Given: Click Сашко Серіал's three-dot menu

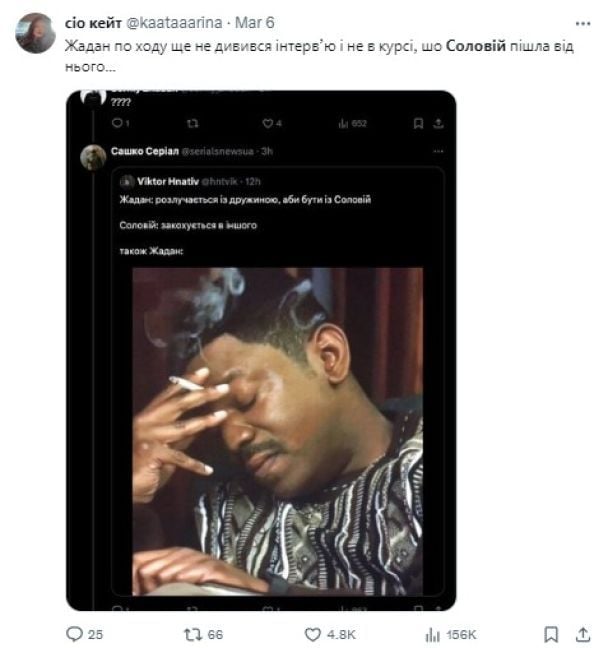Looking at the screenshot, I should click(x=438, y=151).
